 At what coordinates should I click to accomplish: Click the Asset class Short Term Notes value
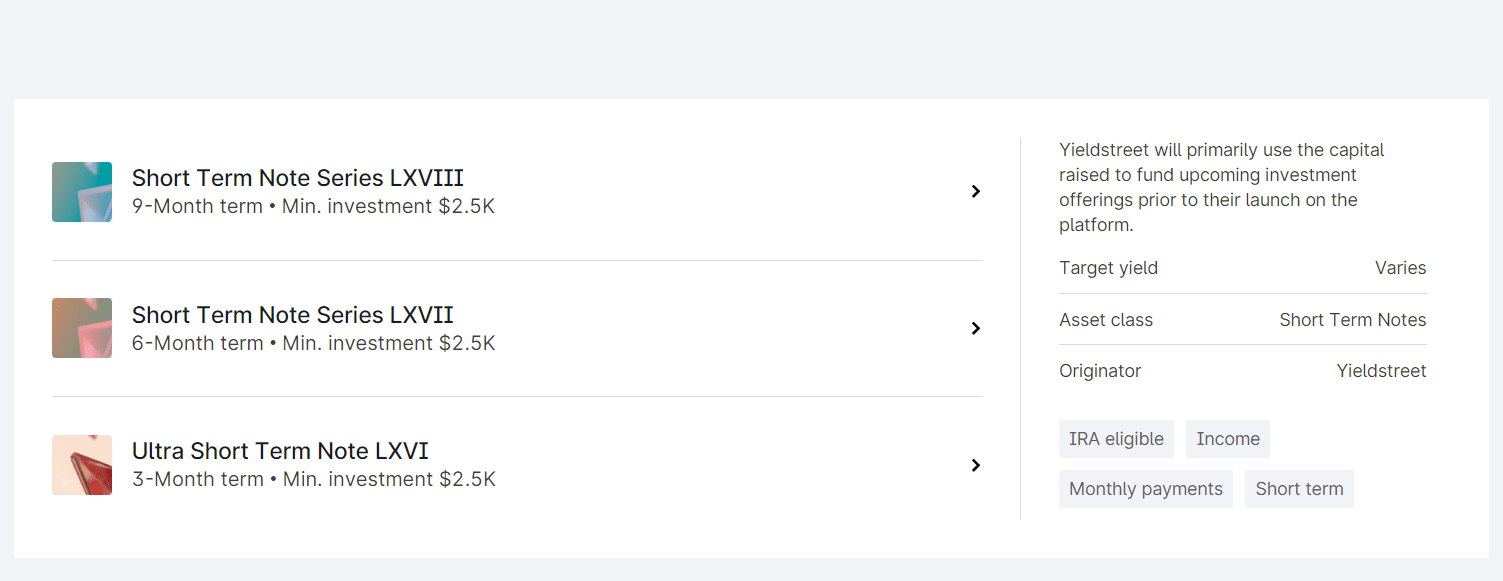pos(1353,320)
